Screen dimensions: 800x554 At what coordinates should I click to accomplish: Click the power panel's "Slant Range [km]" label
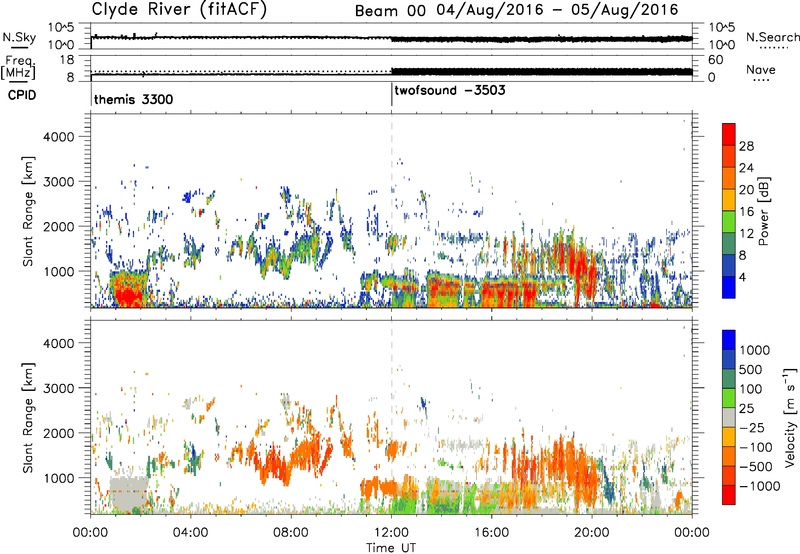[28, 211]
